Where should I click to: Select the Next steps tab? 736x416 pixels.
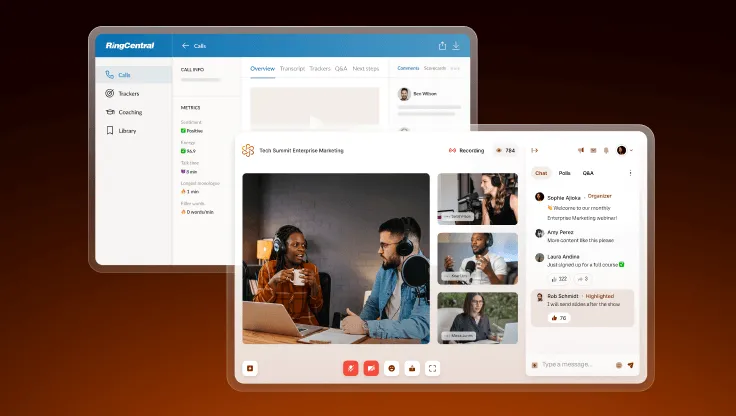tap(366, 69)
